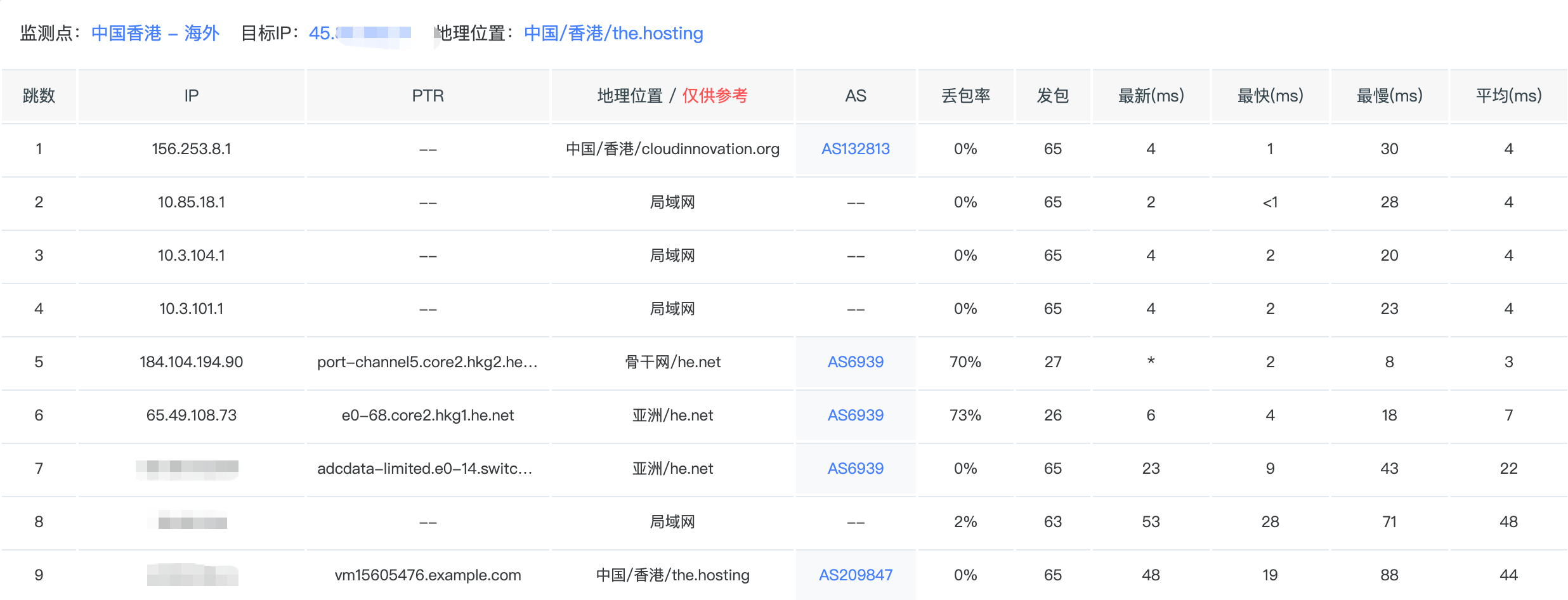Select IP address 156.253.8.1
Screen dimensions: 1568x600
(191, 149)
